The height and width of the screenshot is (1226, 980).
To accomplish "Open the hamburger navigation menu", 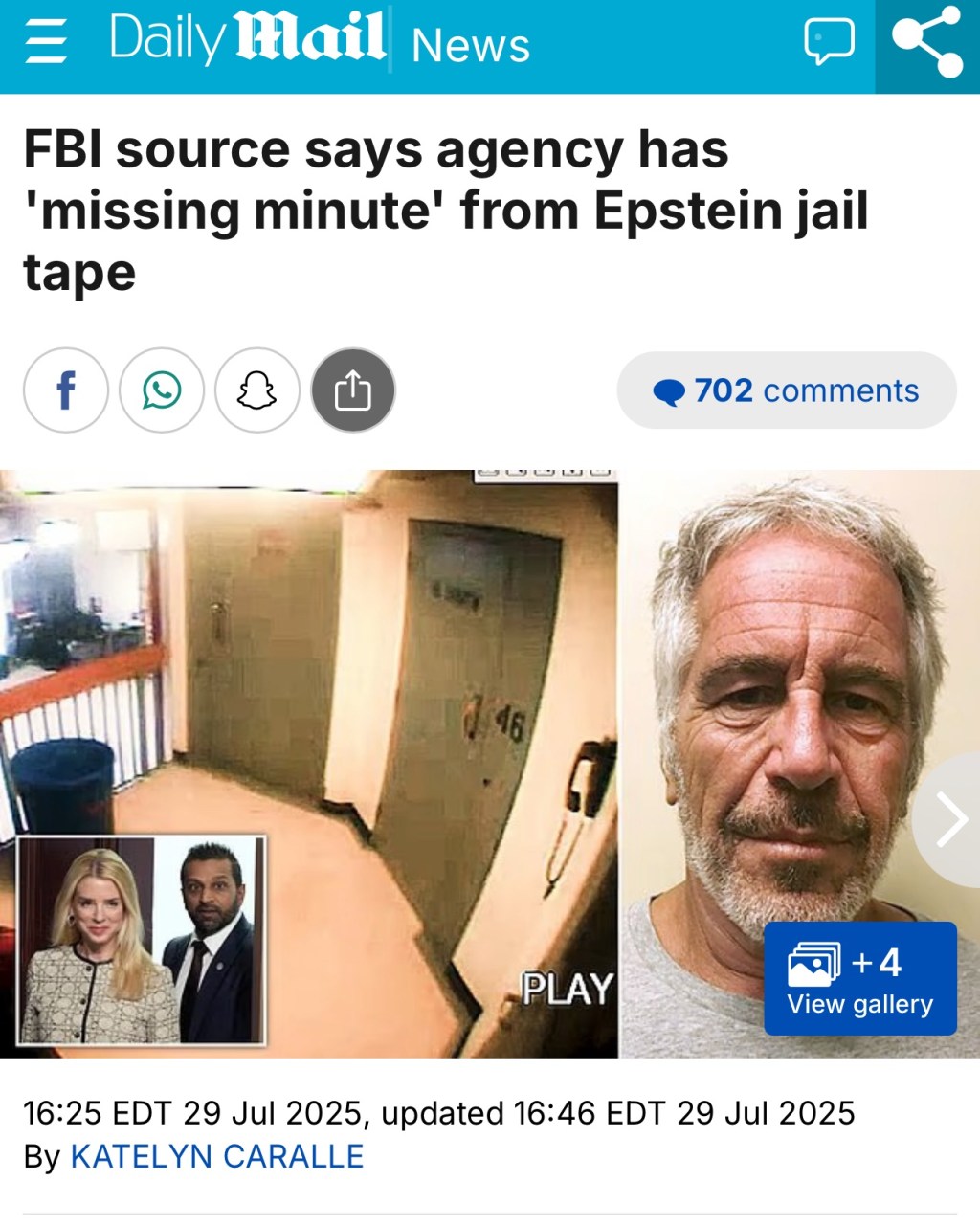I will point(47,43).
